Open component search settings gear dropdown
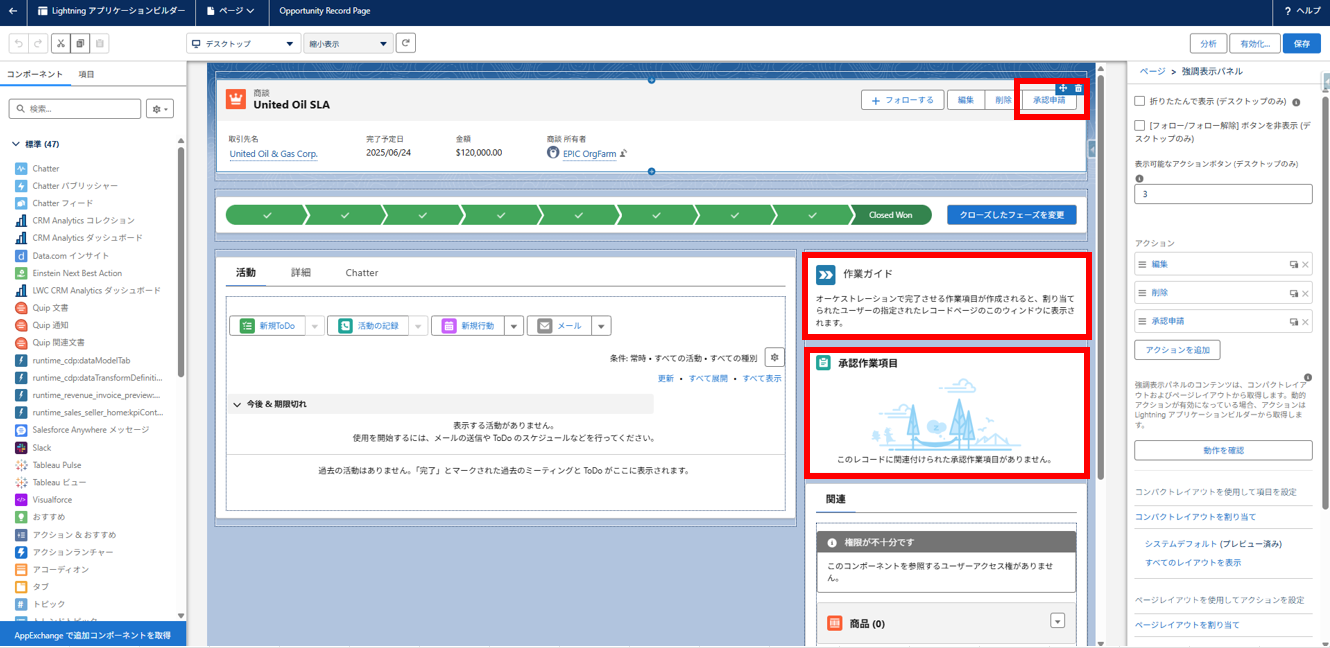This screenshot has height=648, width=1330. pos(160,108)
